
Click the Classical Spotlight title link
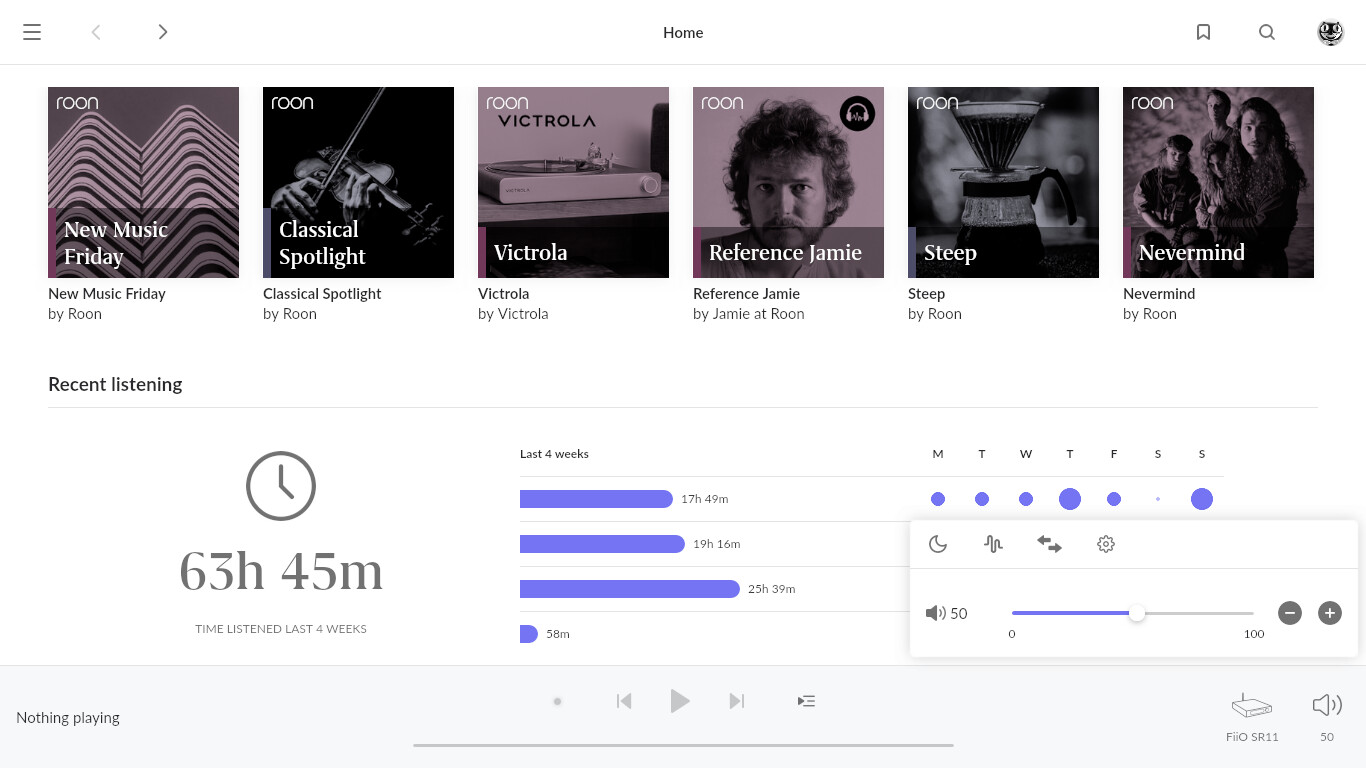click(322, 293)
